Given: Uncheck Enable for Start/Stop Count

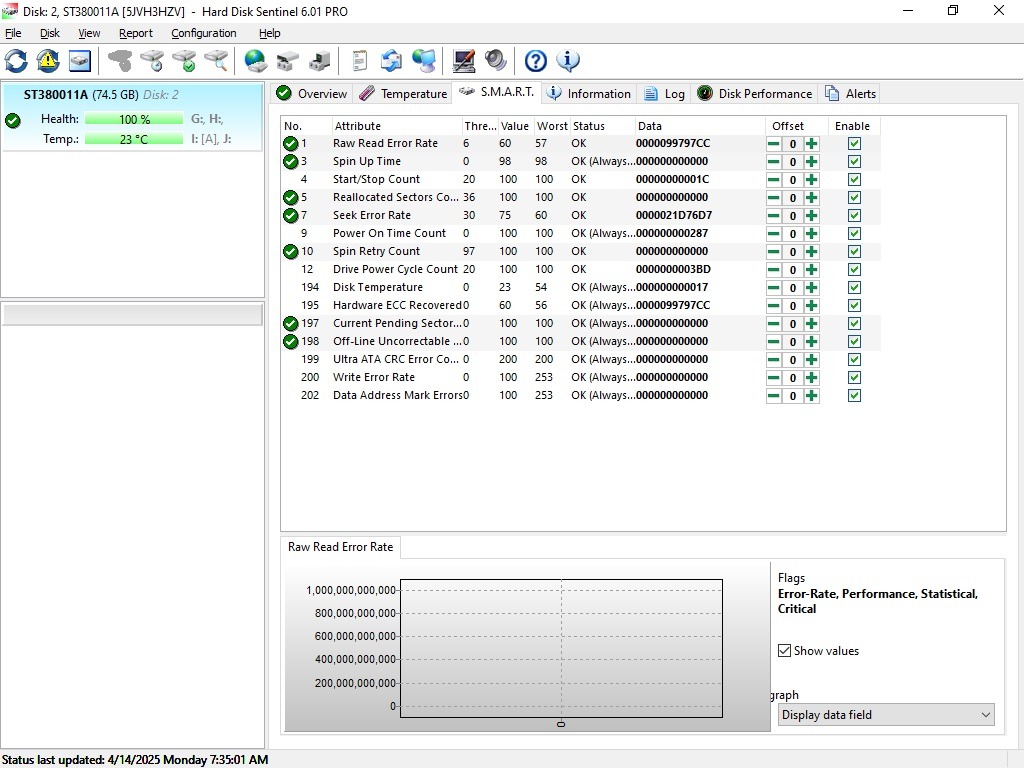Looking at the screenshot, I should pos(854,180).
